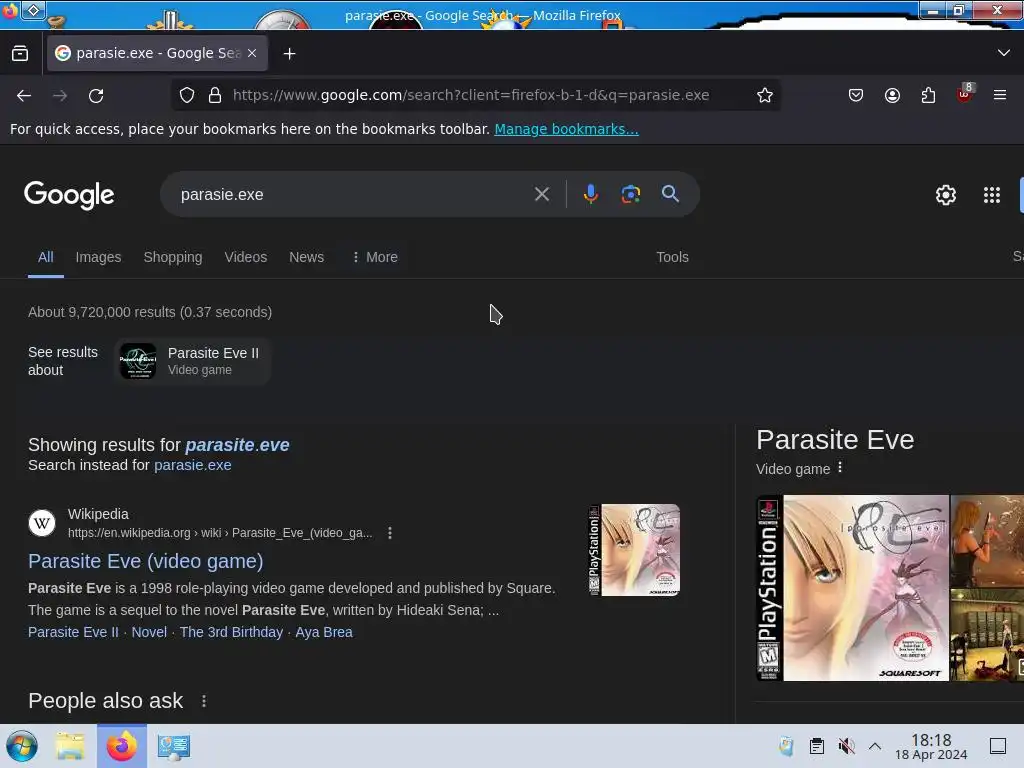Open the file manager taskbar icon
Image resolution: width=1024 pixels, height=768 pixels.
click(x=70, y=746)
